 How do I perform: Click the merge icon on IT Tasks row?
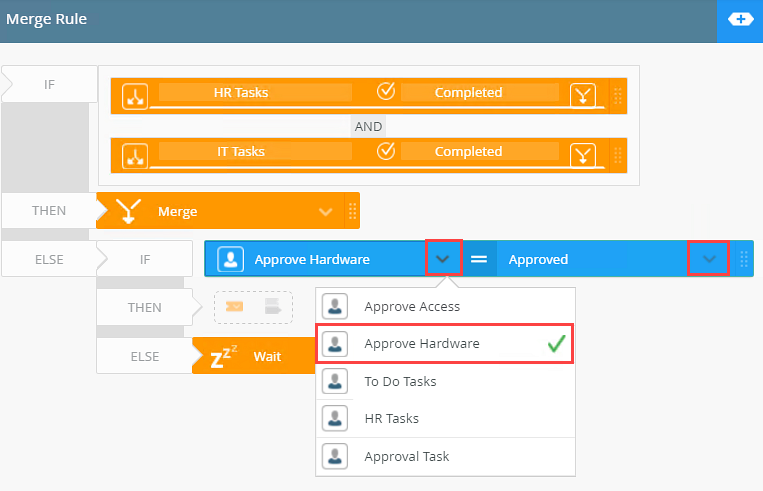pos(583,154)
